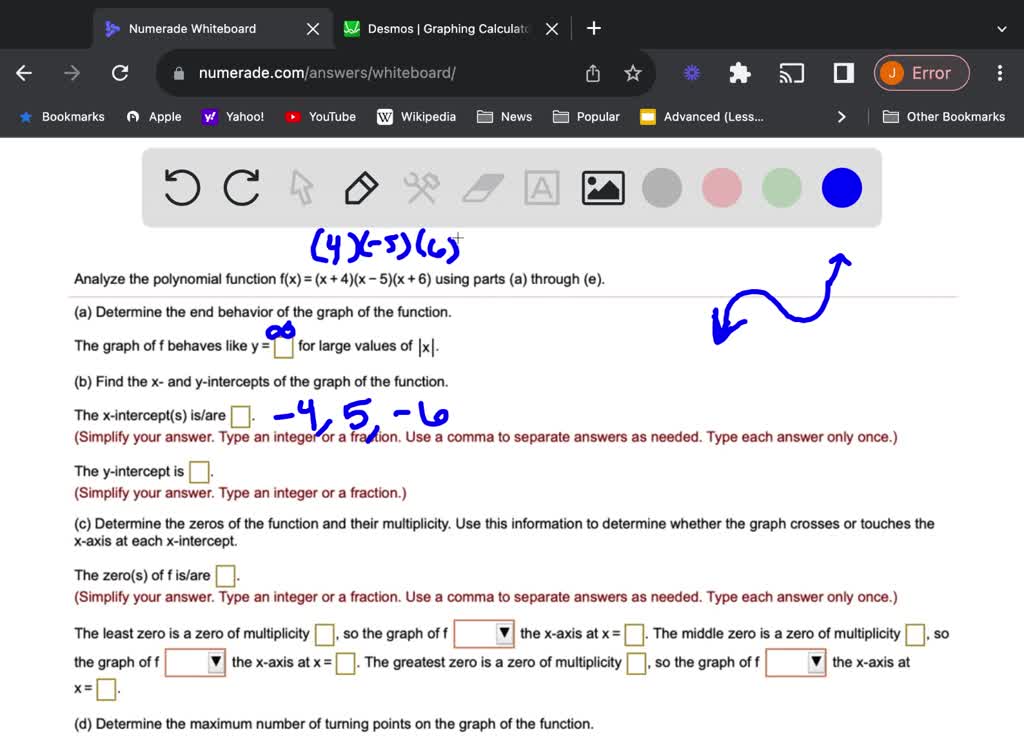Open the first crosses/touches dropdown
Screen dimensions: 1024x742
click(x=484, y=633)
